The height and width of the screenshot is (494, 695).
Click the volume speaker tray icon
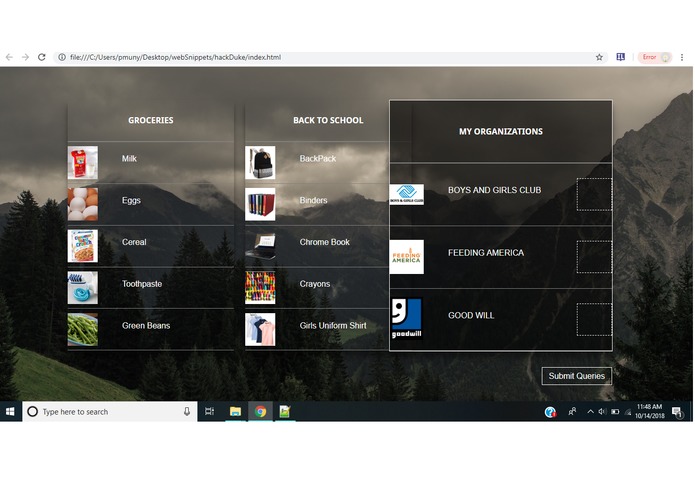[x=602, y=412]
